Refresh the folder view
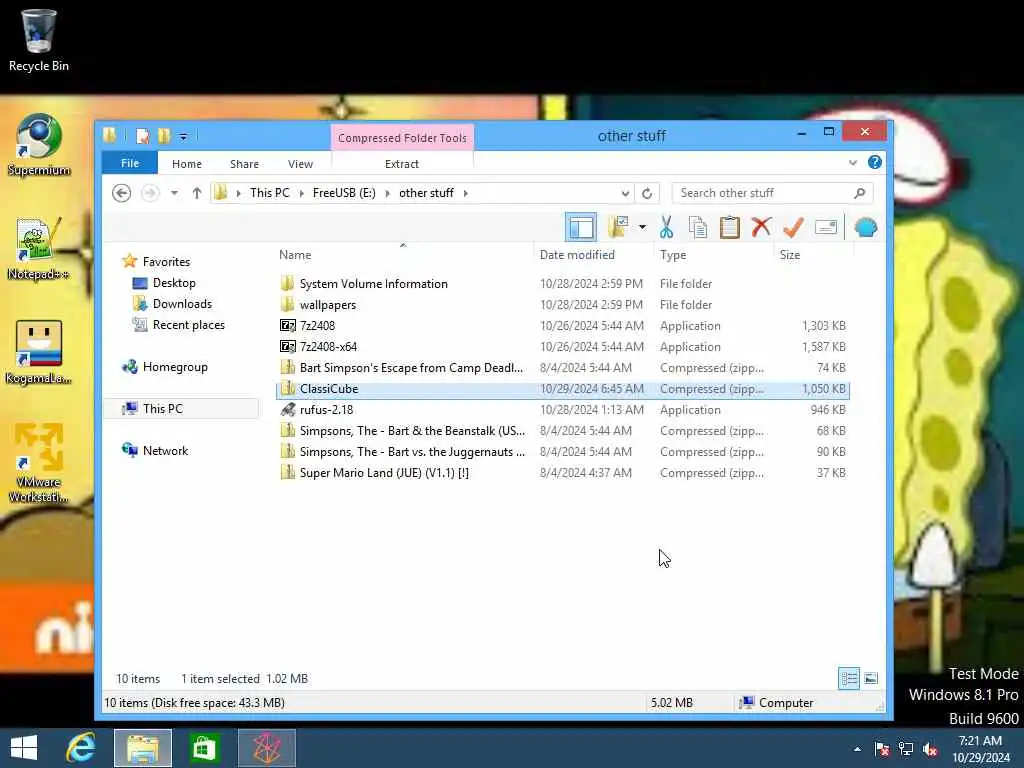1024x768 pixels. tap(647, 193)
